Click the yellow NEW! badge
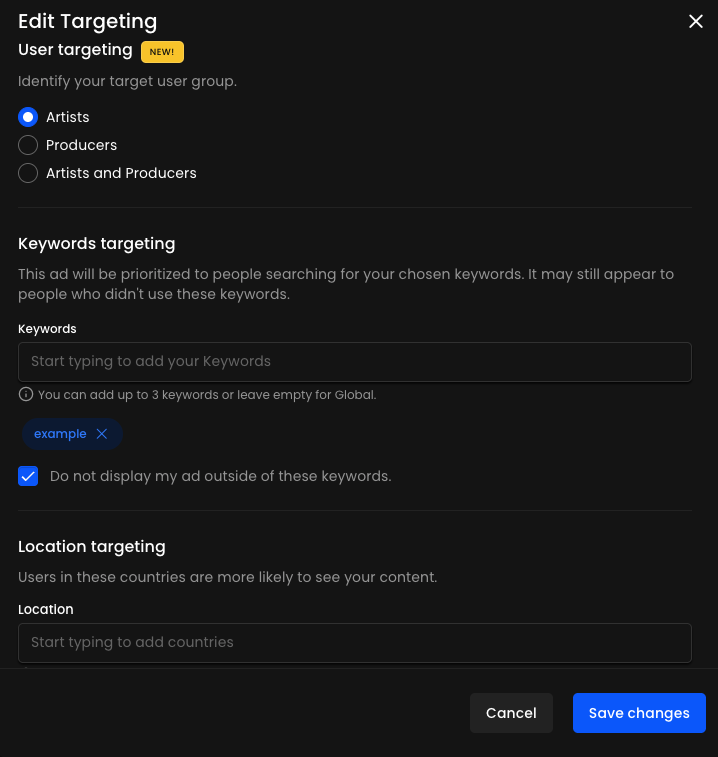The height and width of the screenshot is (757, 718). [x=162, y=51]
